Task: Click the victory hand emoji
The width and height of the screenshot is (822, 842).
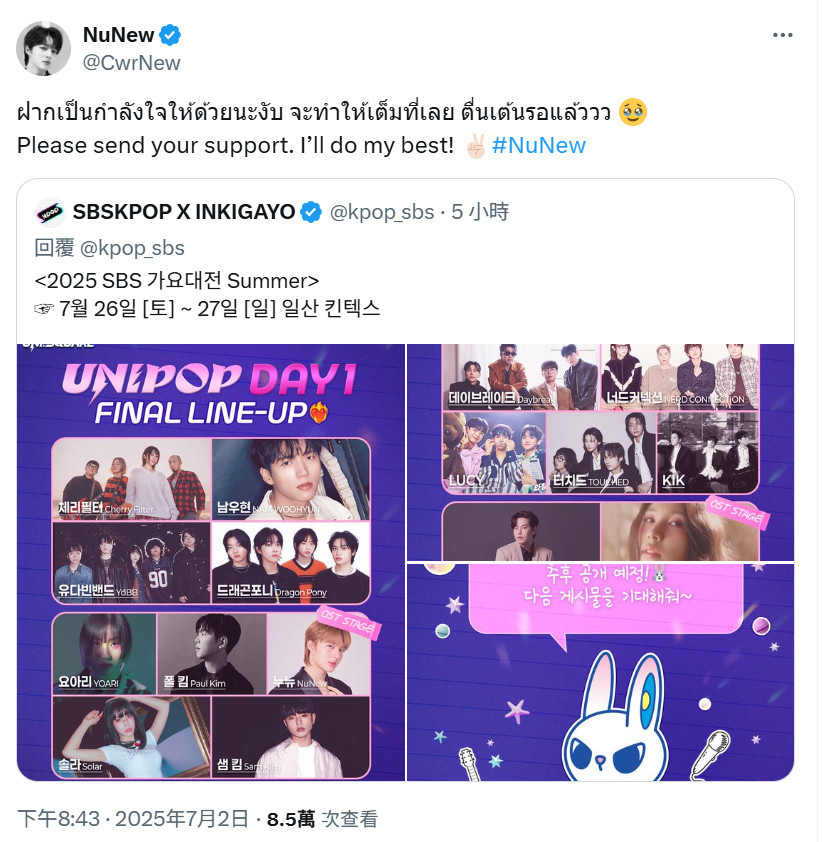Action: pos(476,146)
